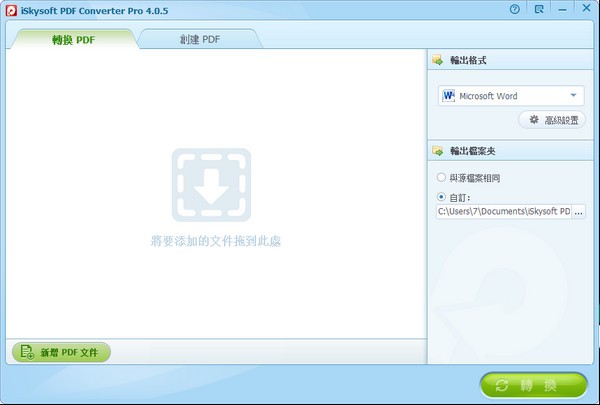Minimize the iSkysoft PDF Converter window
The image size is (600, 405).
coord(562,10)
